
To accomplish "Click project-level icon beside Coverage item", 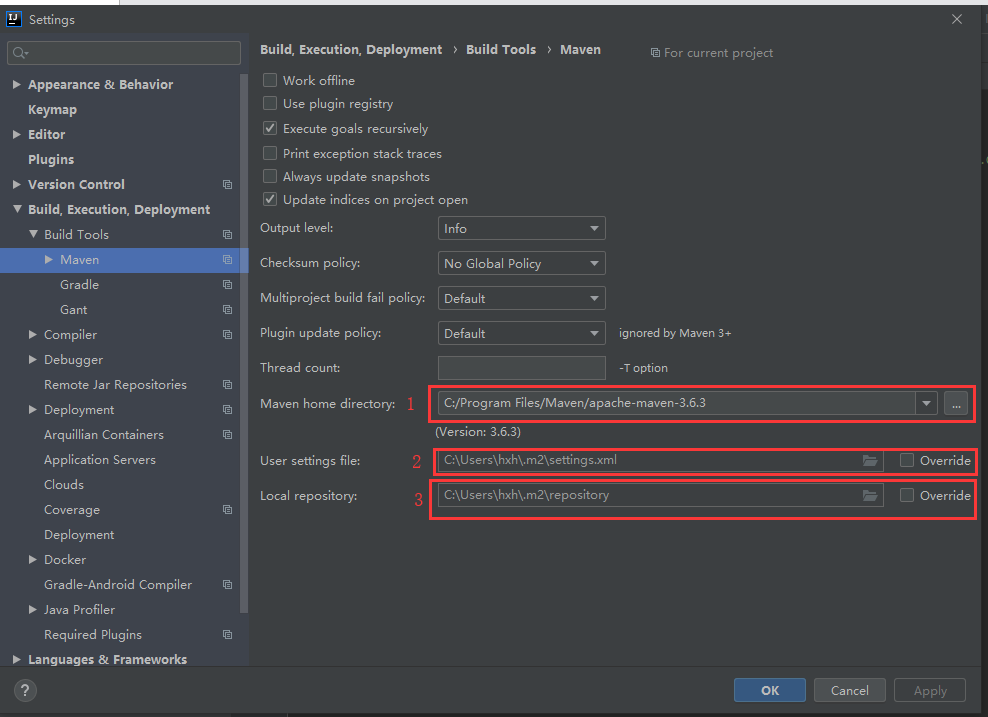I will point(227,510).
